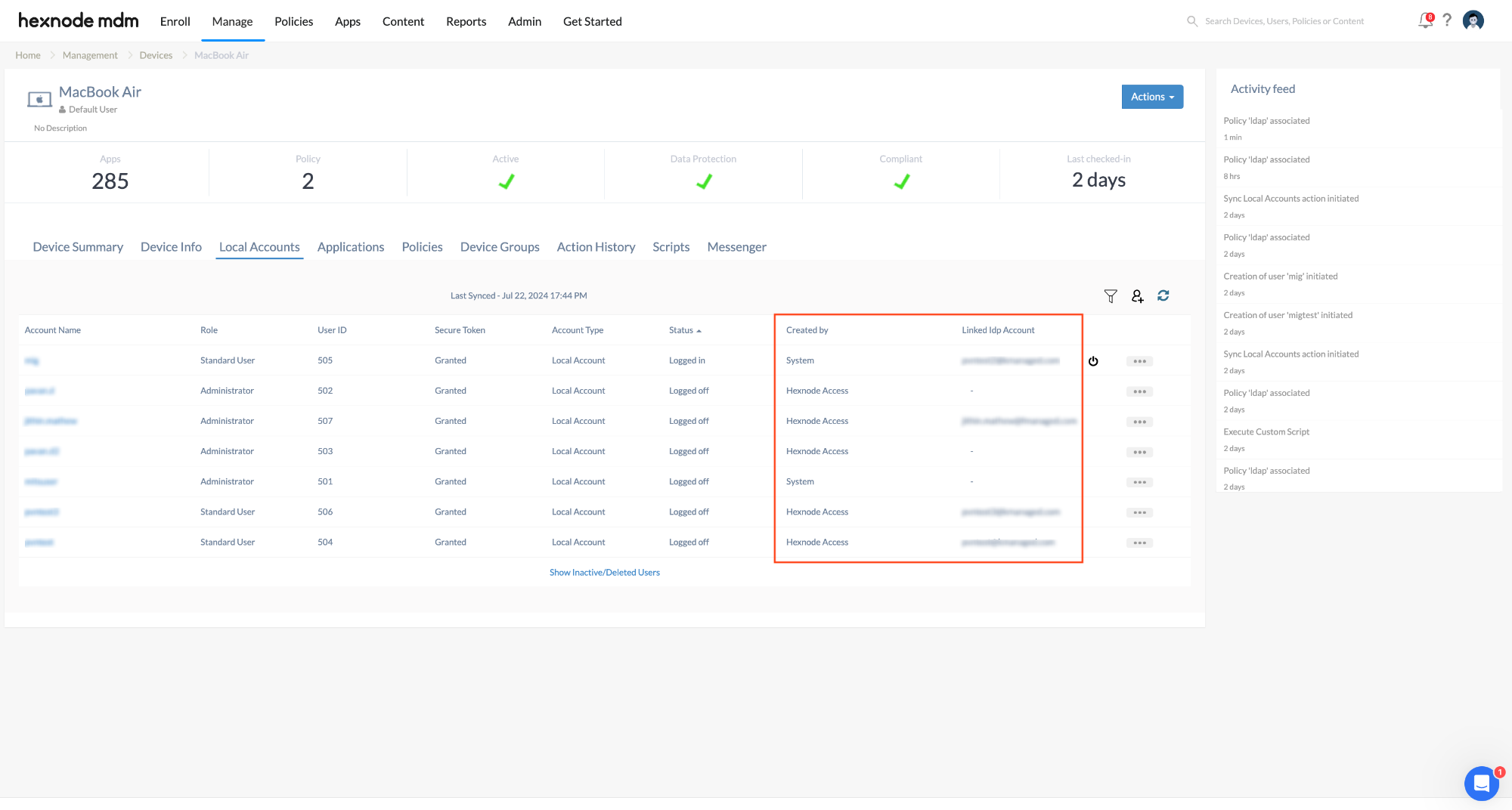
Task: Switch to the Device Groups tab
Action: 500,247
